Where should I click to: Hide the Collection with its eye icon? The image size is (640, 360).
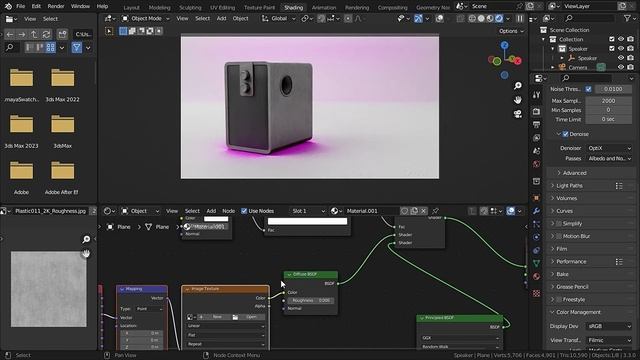click(x=621, y=39)
